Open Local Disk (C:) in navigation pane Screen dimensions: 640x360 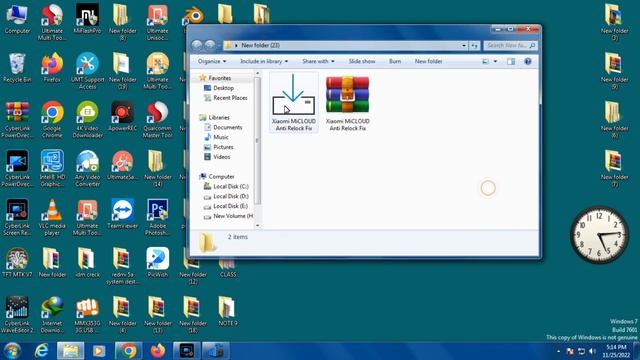click(231, 186)
